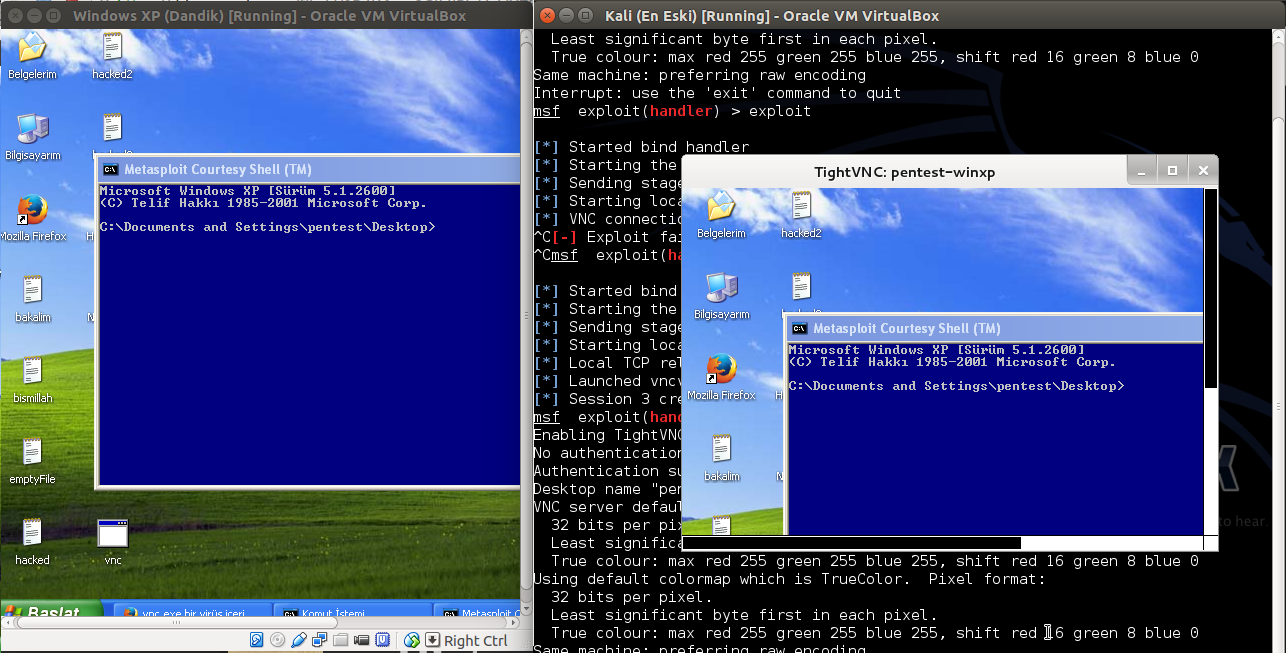The height and width of the screenshot is (653, 1286).
Task: Click 'Enabling TightVNC' line in Kali terminal
Action: pos(606,435)
